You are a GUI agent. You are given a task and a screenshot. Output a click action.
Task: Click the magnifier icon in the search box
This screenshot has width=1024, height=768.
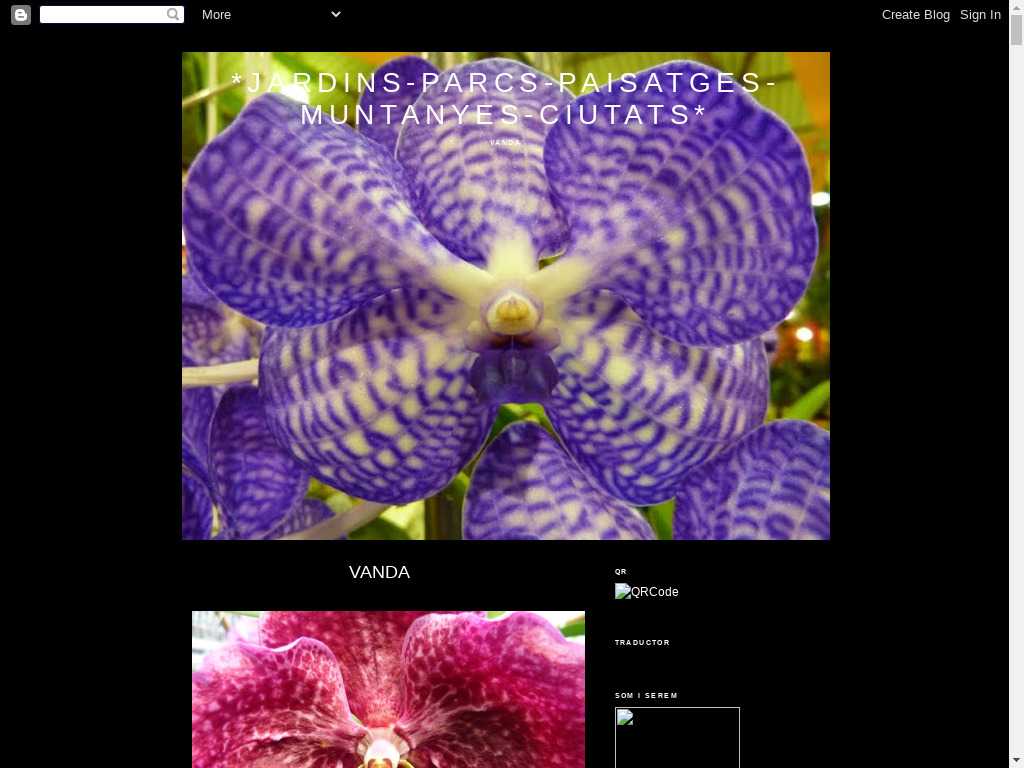173,15
